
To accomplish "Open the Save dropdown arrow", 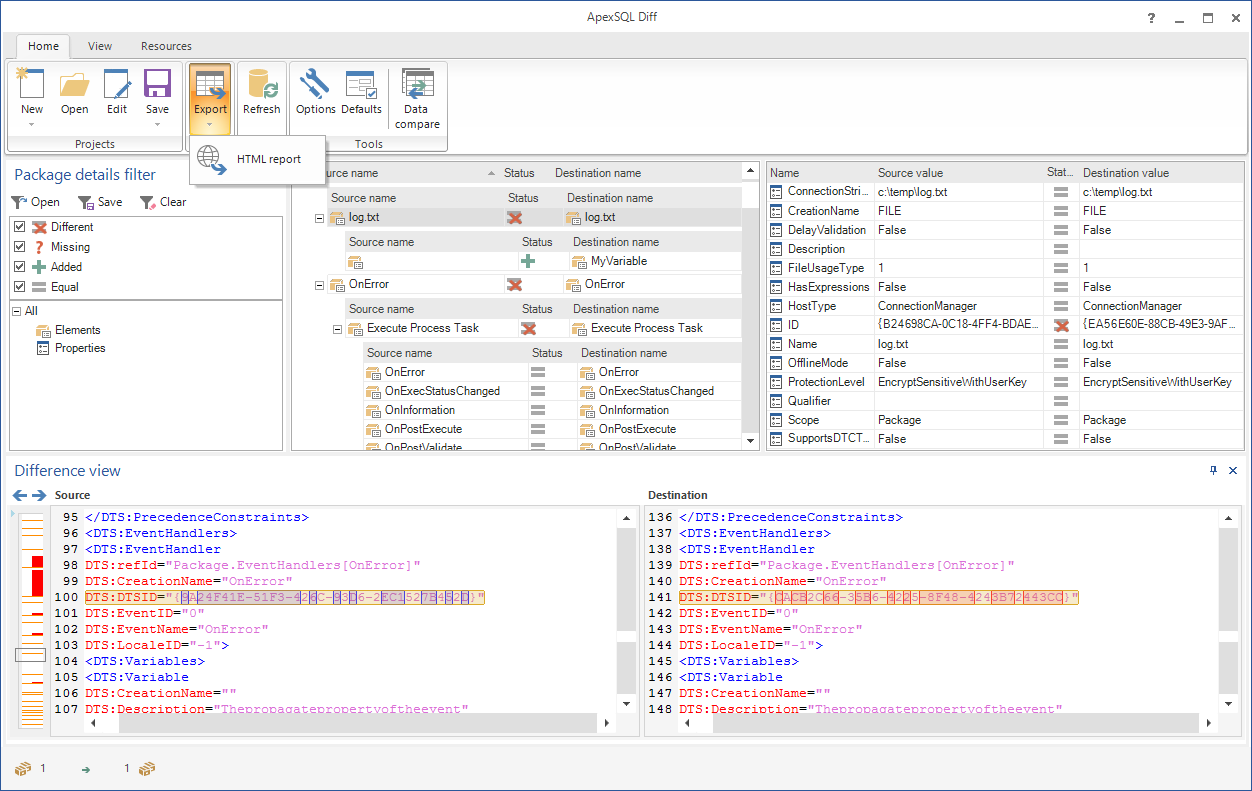I will pyautogui.click(x=157, y=125).
